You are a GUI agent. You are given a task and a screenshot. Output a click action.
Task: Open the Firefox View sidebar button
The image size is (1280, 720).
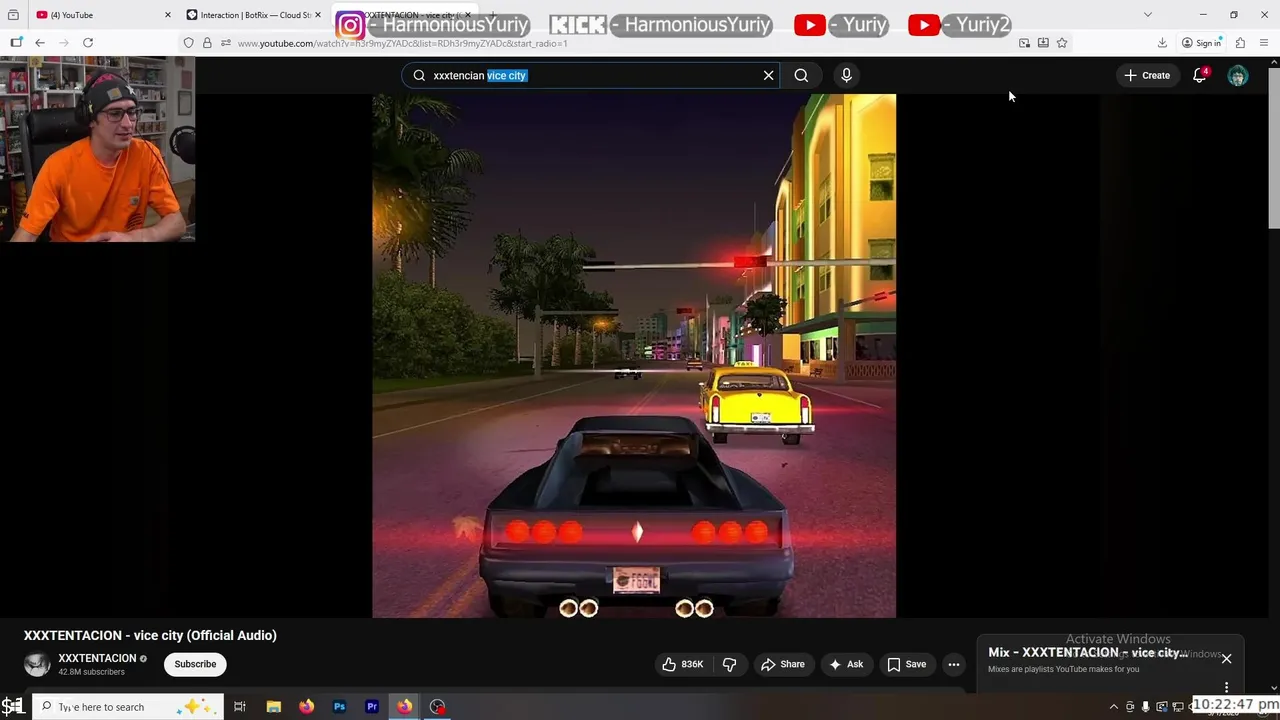pos(16,43)
